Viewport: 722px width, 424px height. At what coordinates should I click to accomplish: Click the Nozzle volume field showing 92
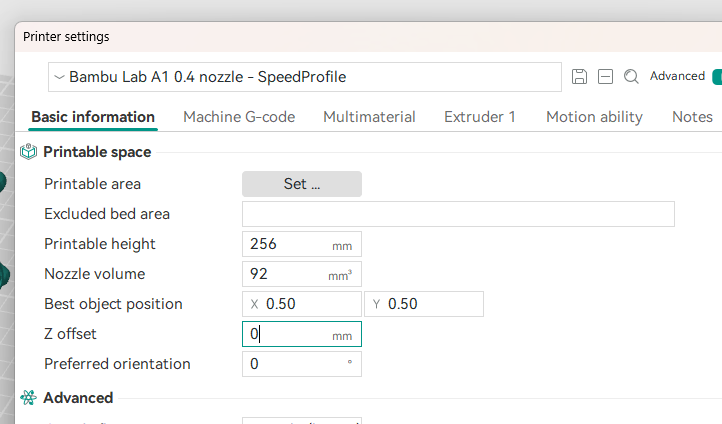click(x=302, y=274)
